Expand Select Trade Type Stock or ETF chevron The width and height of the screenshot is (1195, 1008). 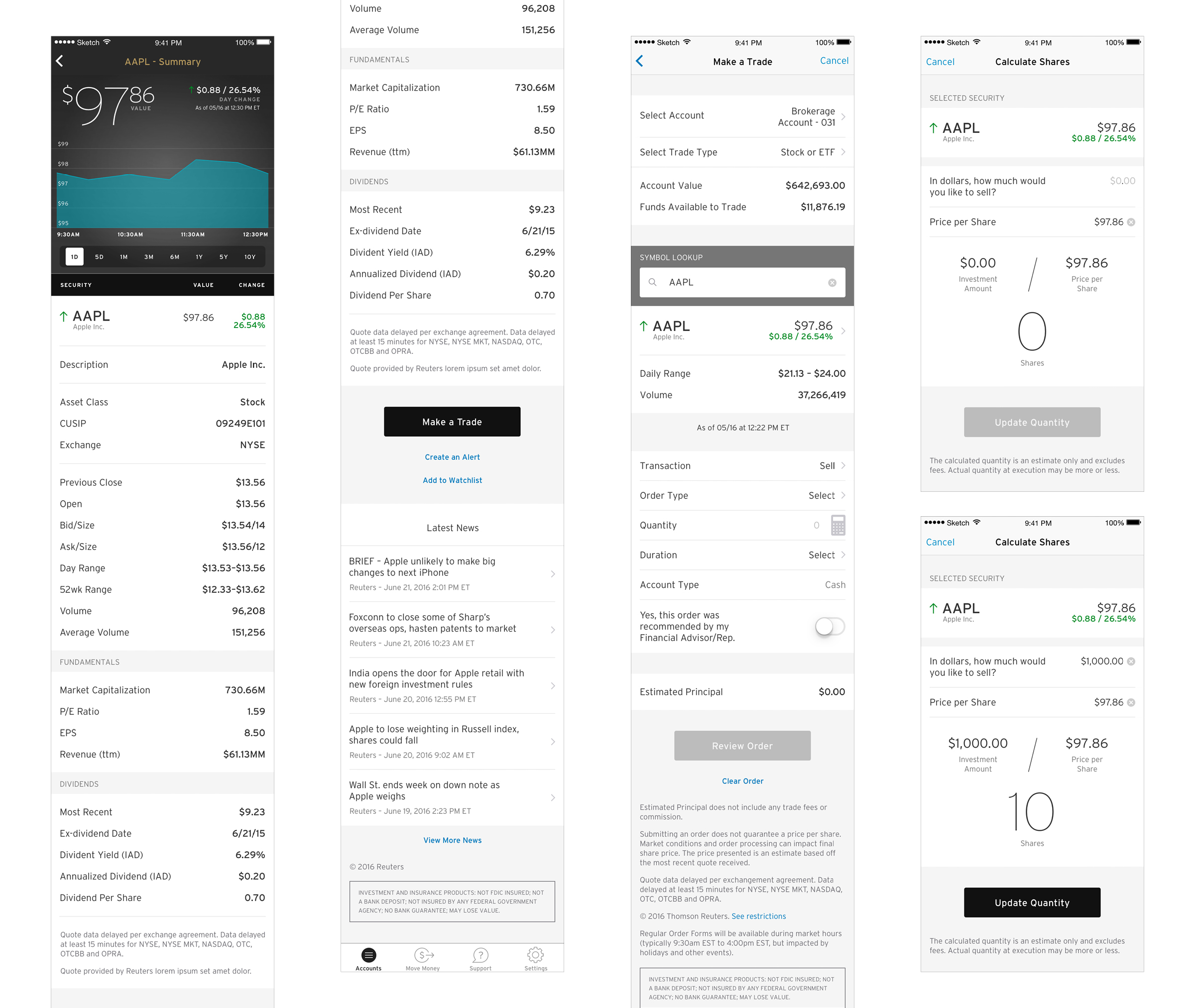click(843, 152)
